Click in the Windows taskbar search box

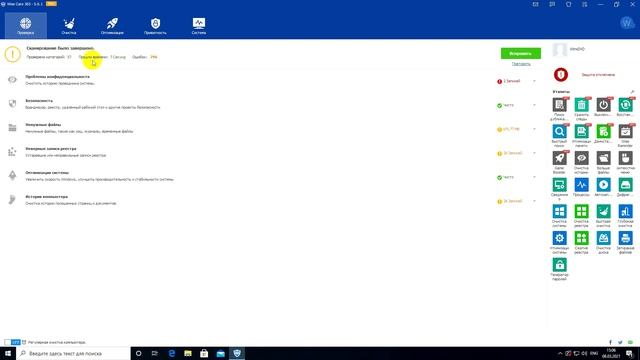pos(73,353)
